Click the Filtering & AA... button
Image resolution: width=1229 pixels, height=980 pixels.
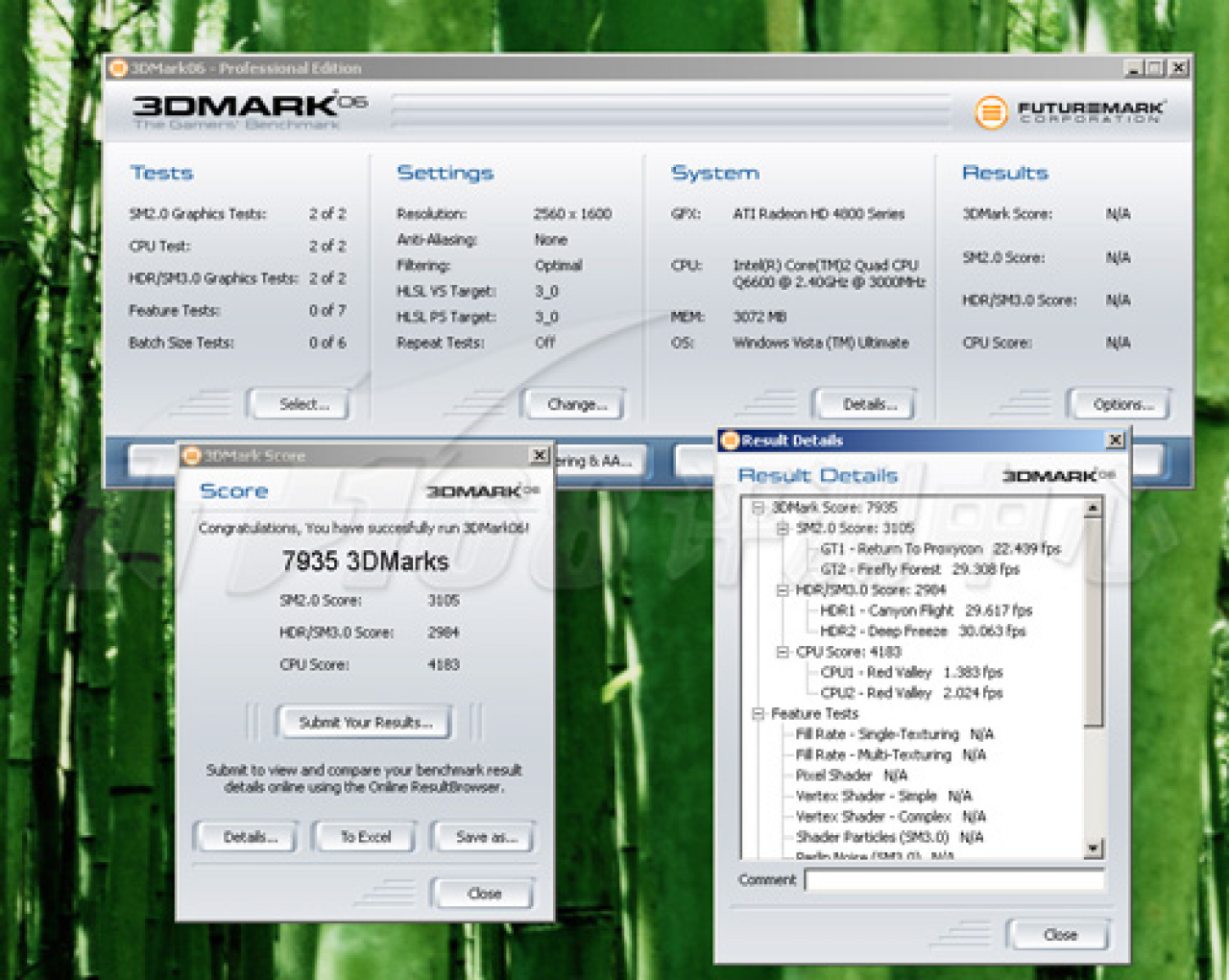point(597,461)
